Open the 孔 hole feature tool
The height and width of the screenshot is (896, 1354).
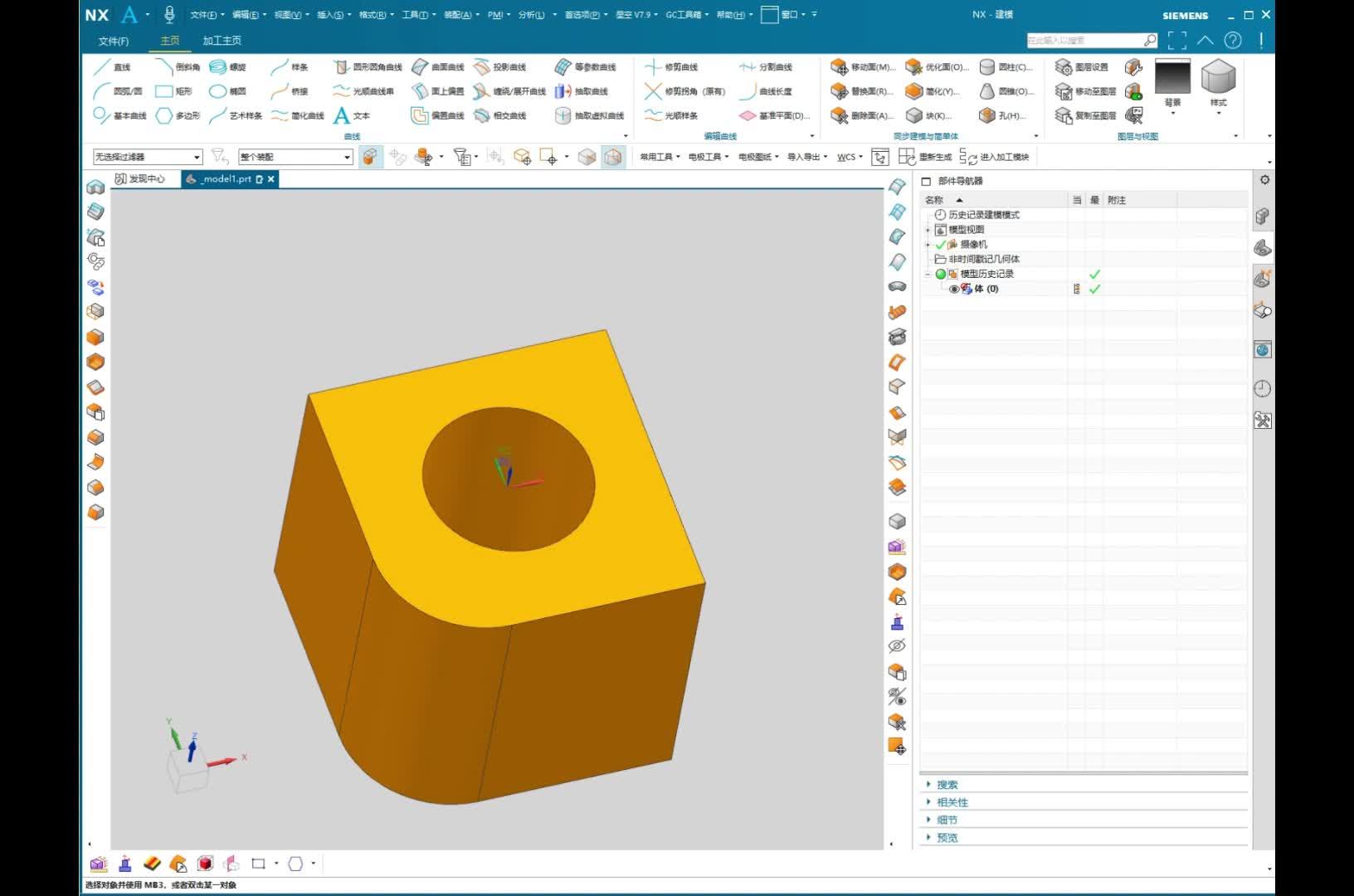(1002, 115)
